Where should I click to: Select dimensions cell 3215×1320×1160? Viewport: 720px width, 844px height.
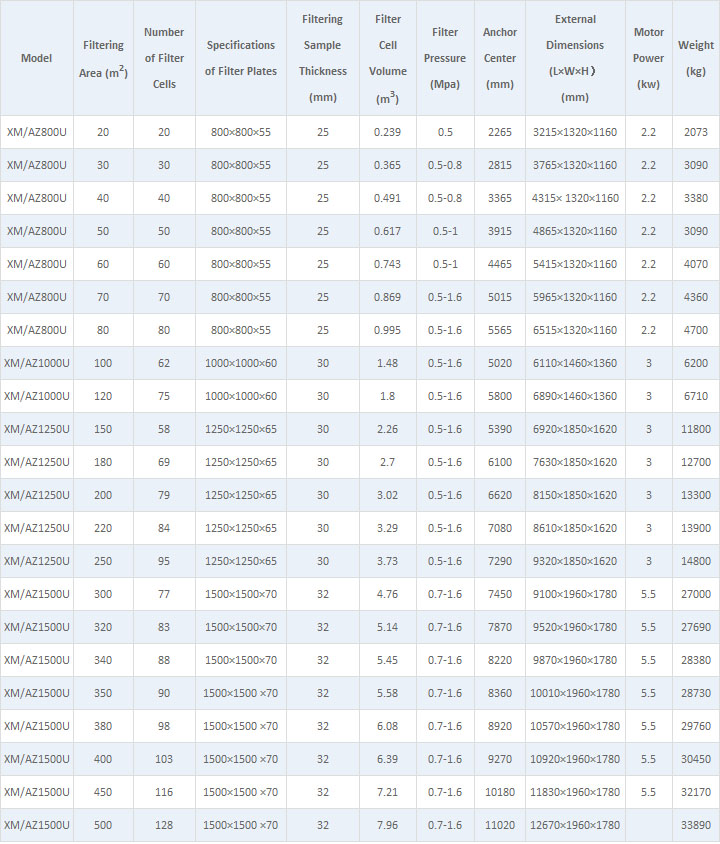pyautogui.click(x=575, y=132)
